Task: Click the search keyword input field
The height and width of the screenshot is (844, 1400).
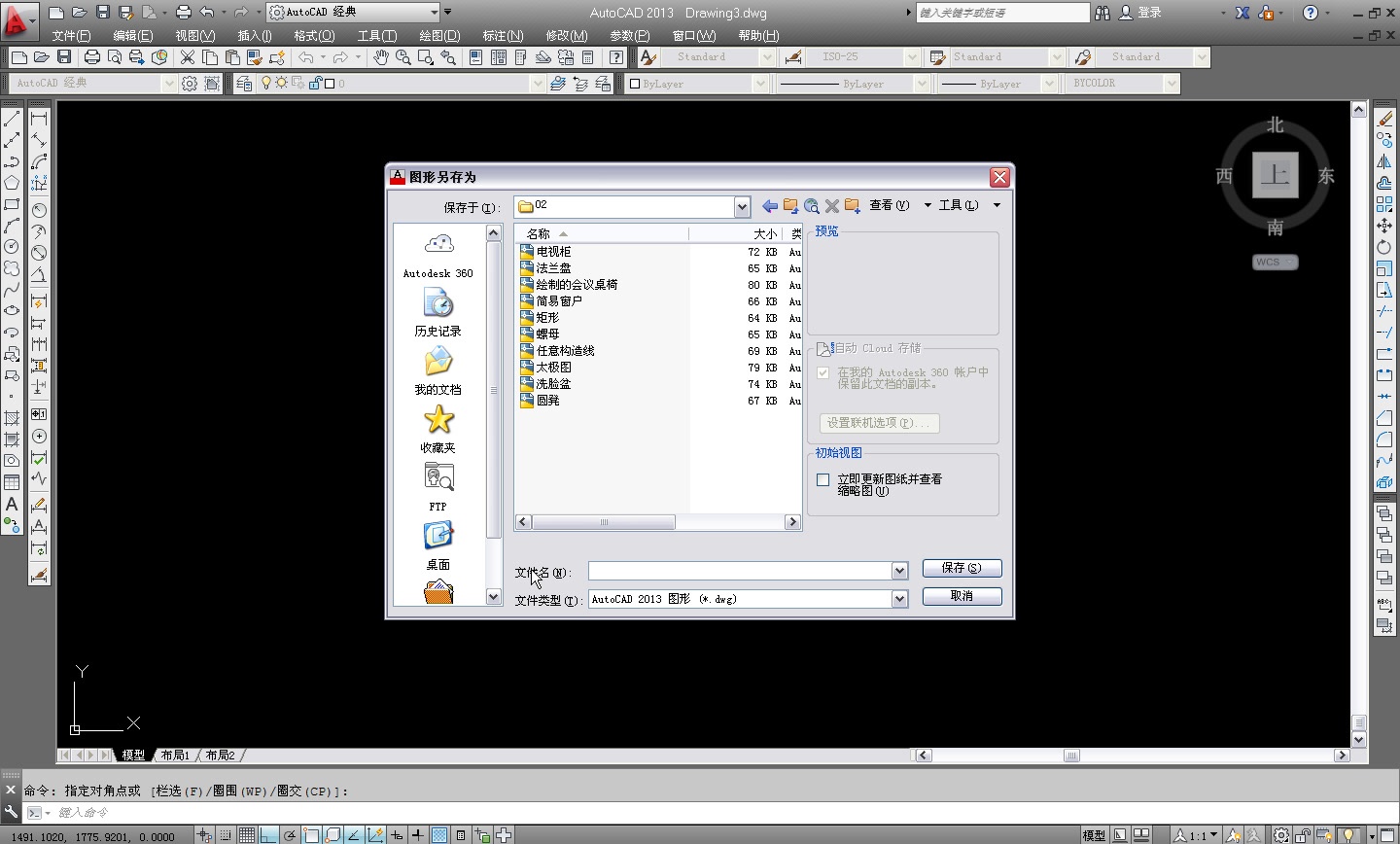Action: (1002, 13)
